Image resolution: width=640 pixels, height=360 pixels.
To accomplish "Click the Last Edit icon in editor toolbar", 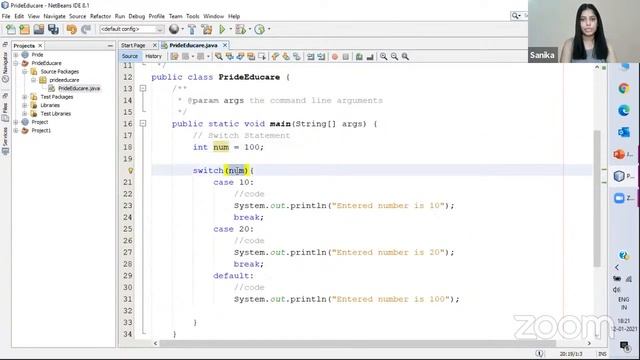I will (174, 56).
